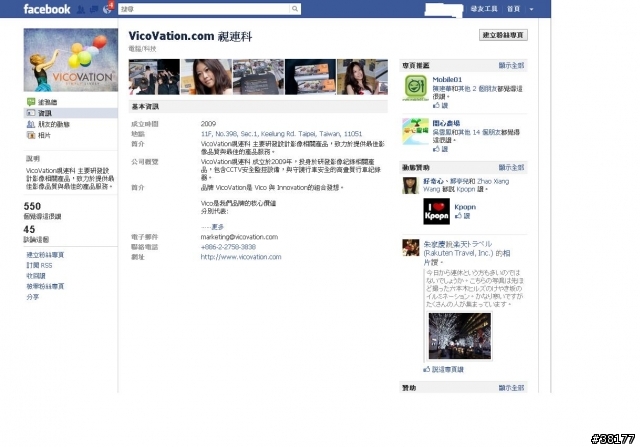This screenshot has height=447, width=640.
Task: Click the green Wall speech-bubble icon
Action: click(31, 102)
